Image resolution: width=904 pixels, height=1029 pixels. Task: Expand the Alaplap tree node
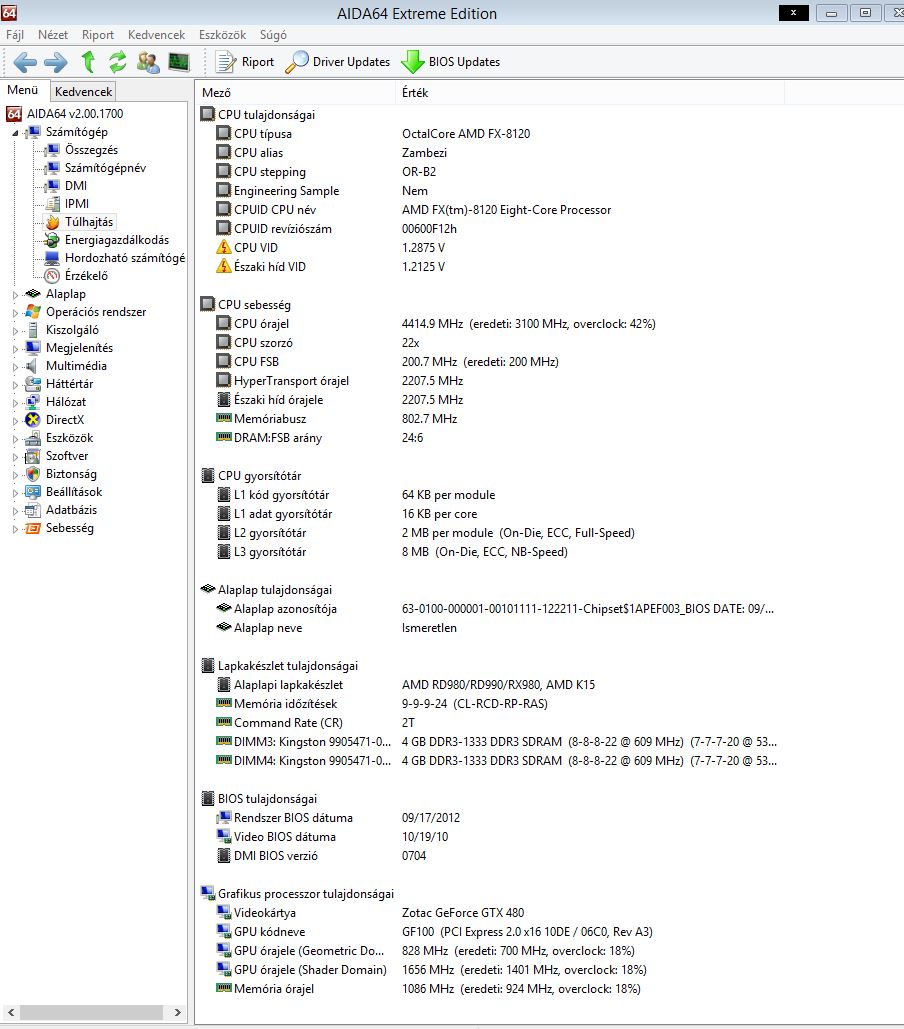(x=16, y=295)
